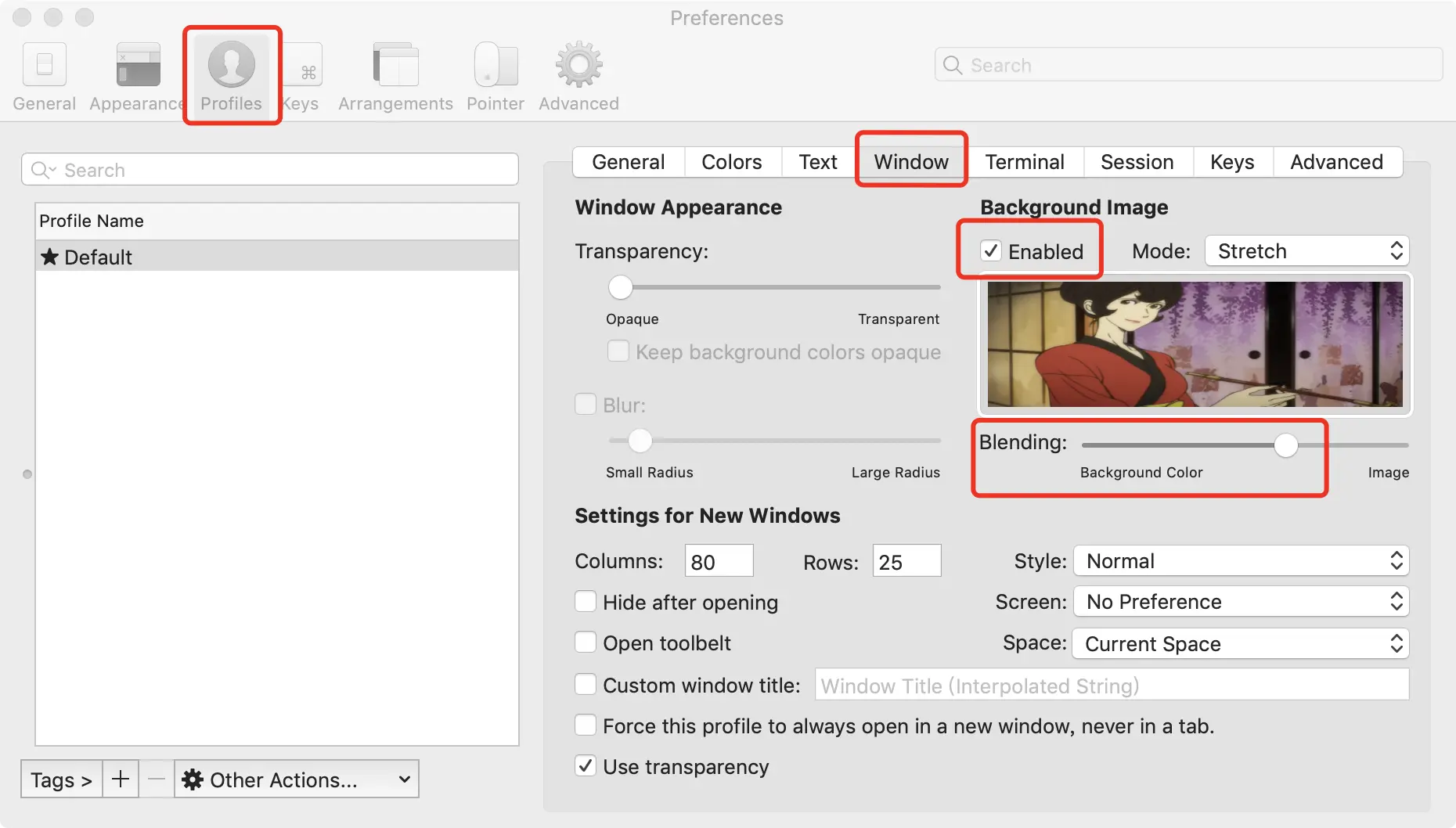Open the Advanced gear preferences icon

(x=578, y=64)
